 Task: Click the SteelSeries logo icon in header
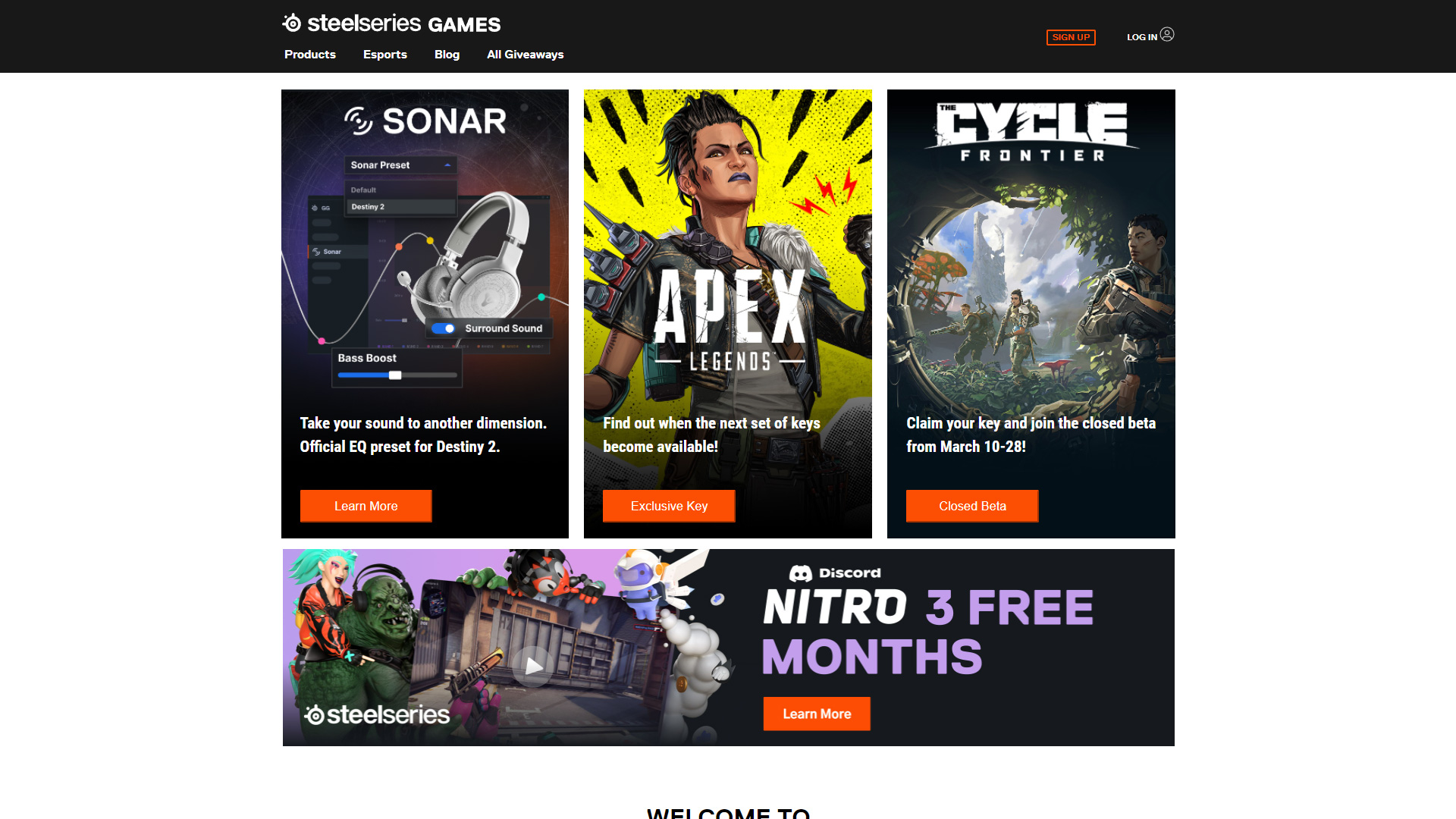click(x=292, y=24)
